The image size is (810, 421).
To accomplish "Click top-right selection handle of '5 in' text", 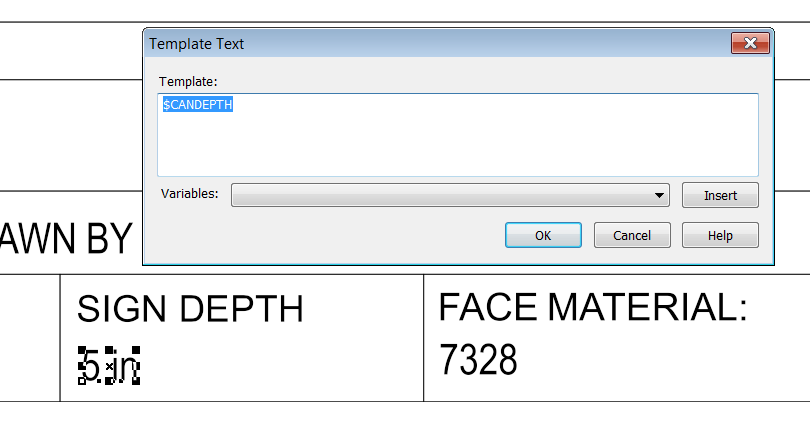I will coord(135,351).
